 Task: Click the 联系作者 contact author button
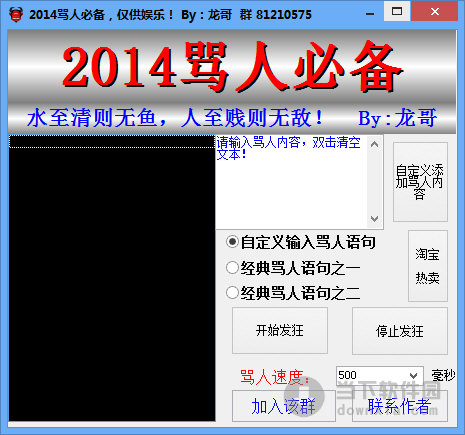tap(400, 406)
